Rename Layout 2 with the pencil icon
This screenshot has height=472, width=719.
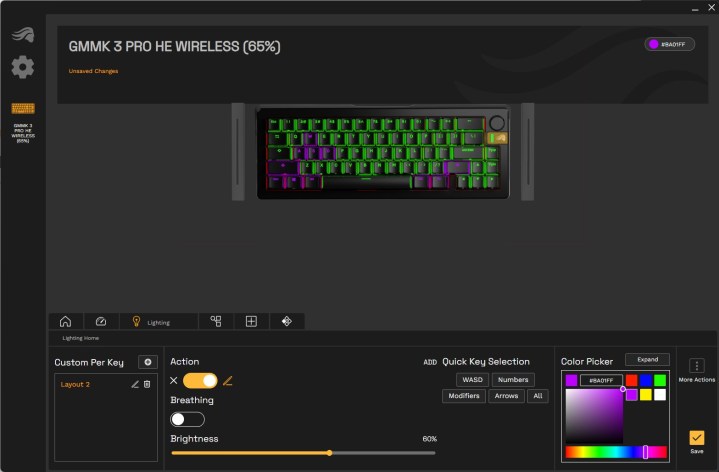pos(135,384)
